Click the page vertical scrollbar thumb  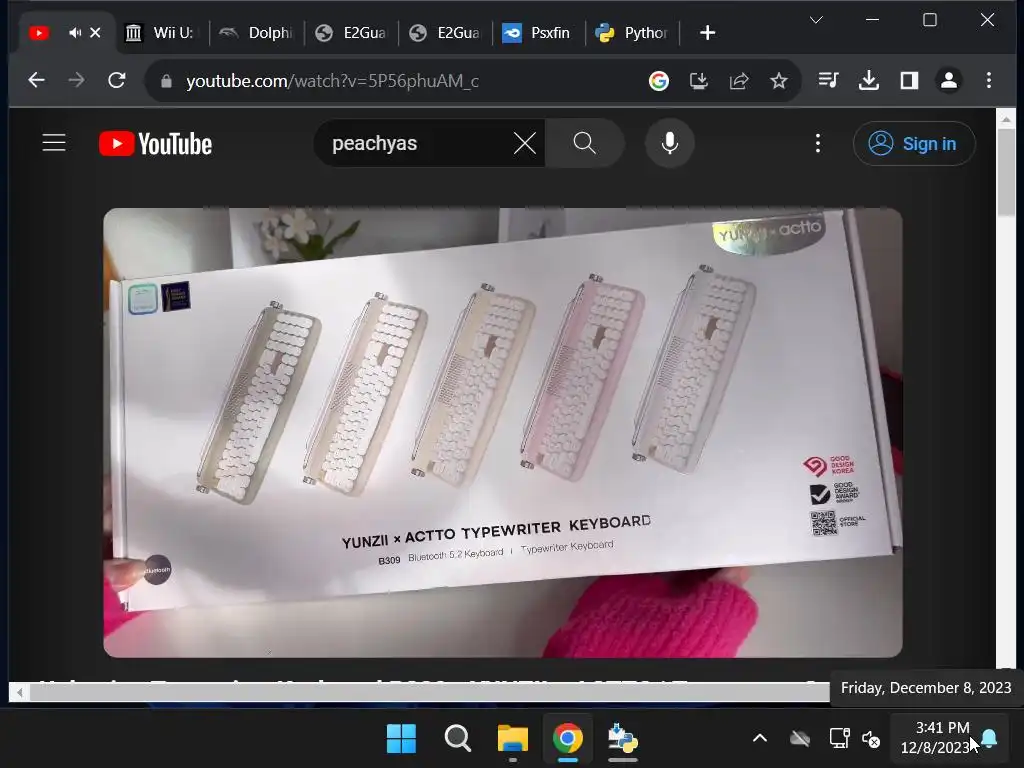(x=1006, y=173)
